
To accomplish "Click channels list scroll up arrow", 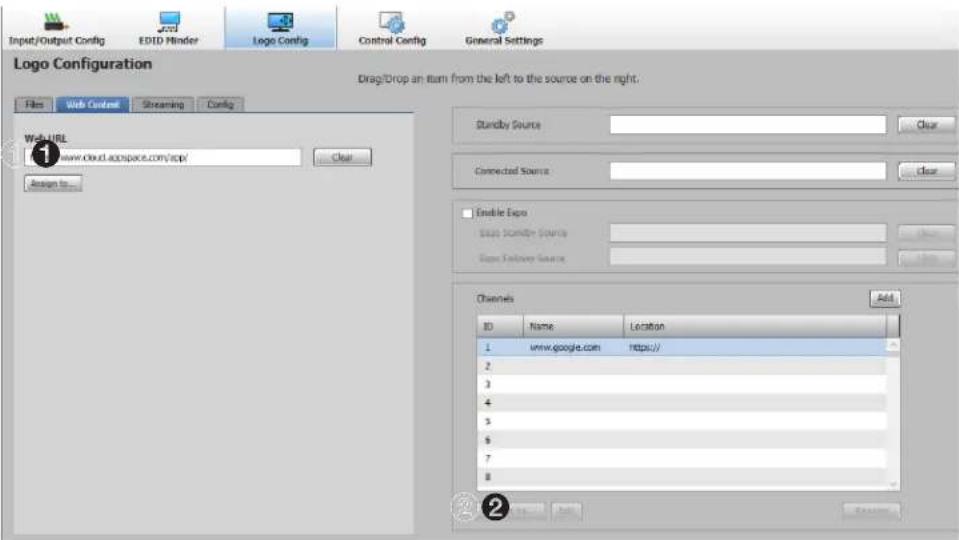I will pos(893,346).
